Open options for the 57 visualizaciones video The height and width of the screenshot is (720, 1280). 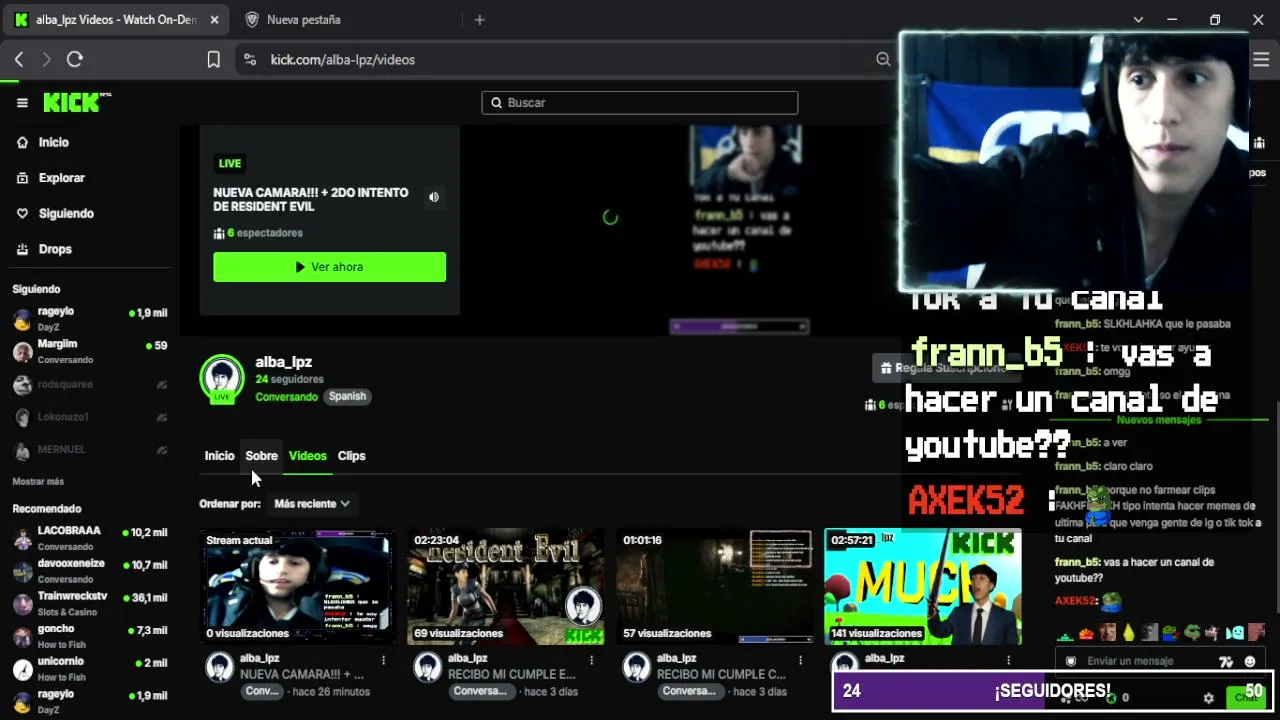pos(800,661)
